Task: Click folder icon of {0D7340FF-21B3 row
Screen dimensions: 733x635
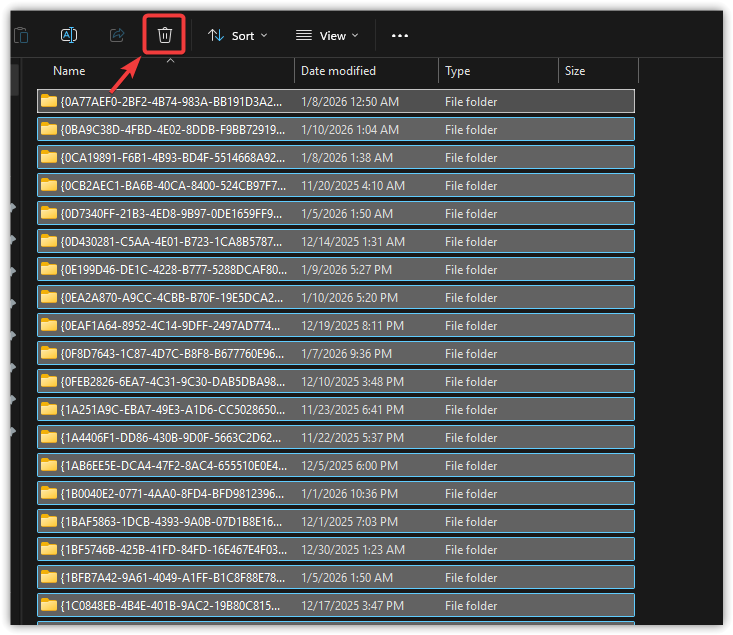Action: [x=49, y=213]
